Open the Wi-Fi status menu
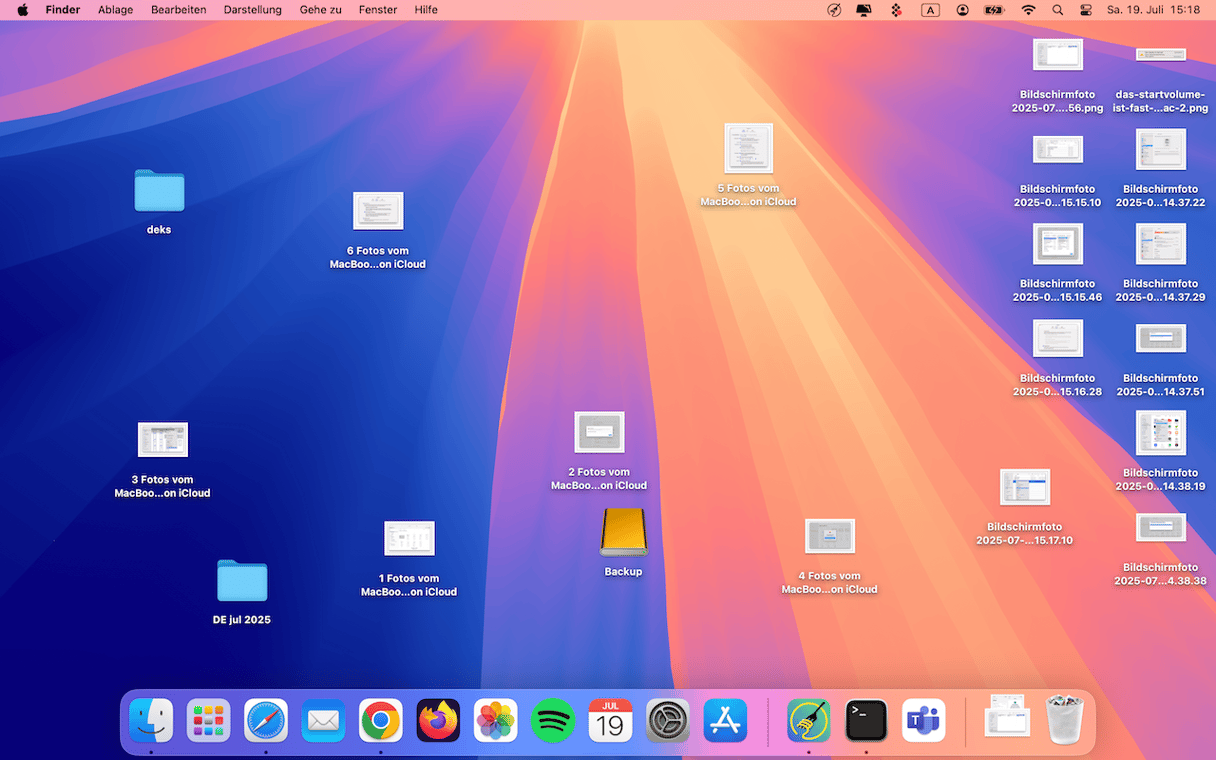Image resolution: width=1216 pixels, height=760 pixels. 1028,10
